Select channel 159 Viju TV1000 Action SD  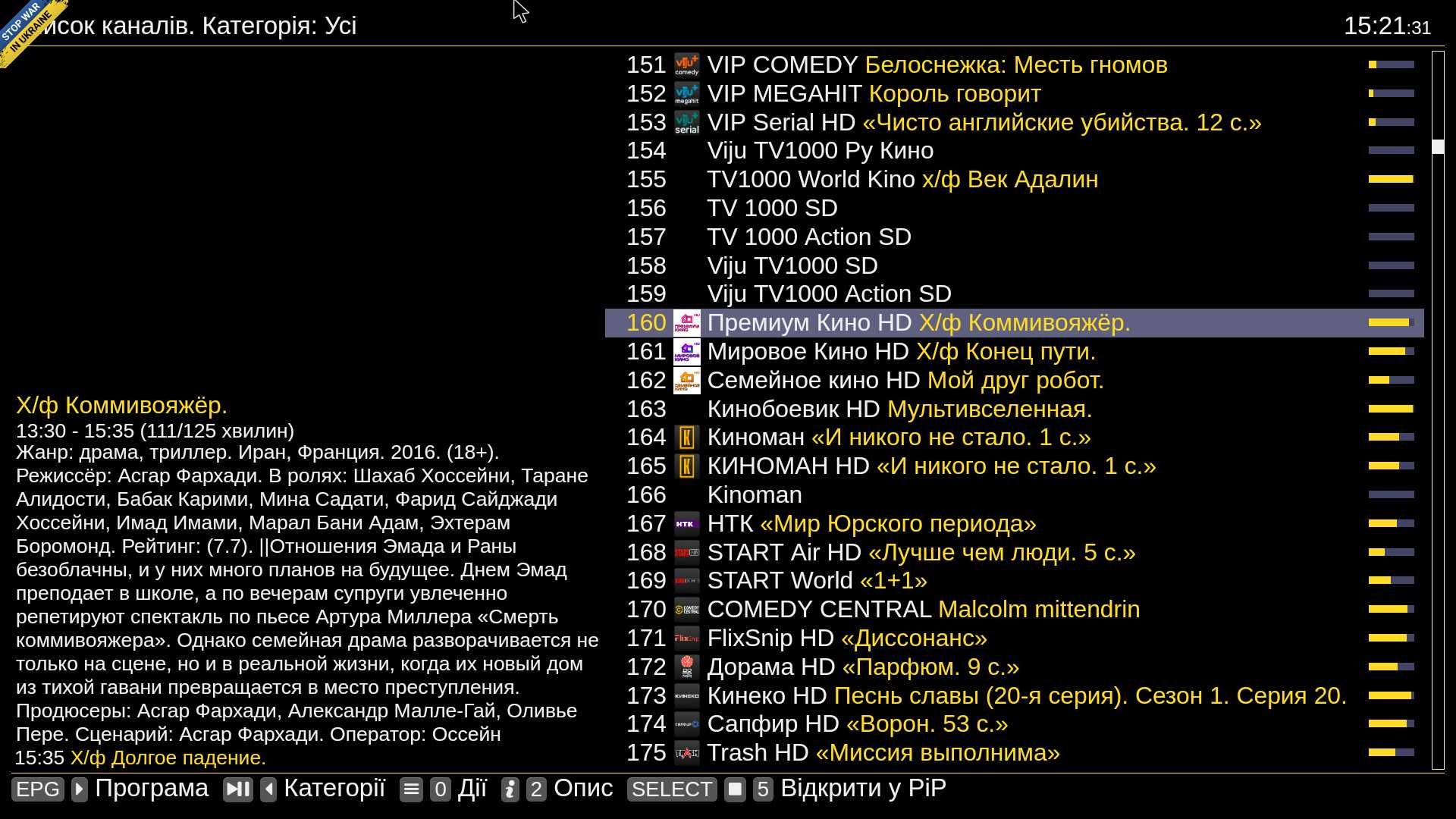point(1015,294)
